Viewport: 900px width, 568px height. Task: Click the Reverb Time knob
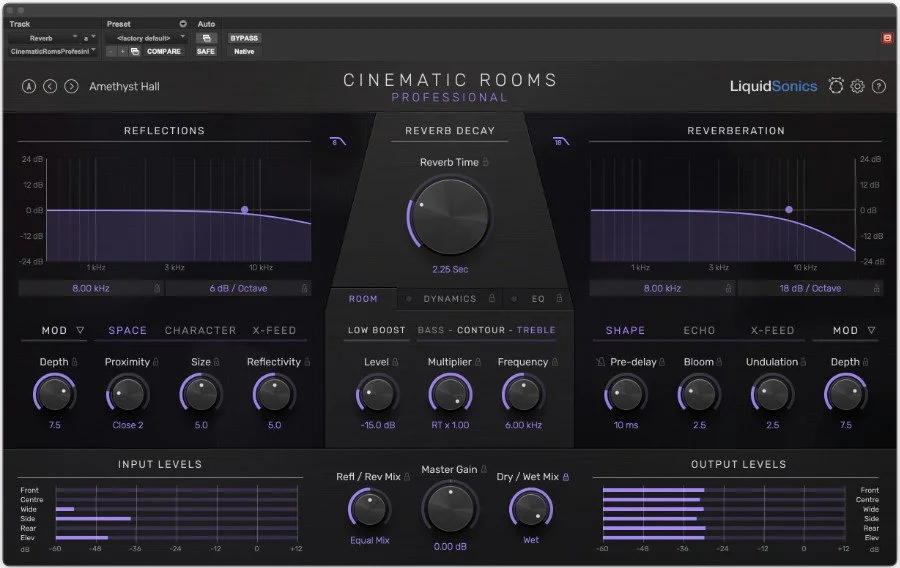[450, 217]
